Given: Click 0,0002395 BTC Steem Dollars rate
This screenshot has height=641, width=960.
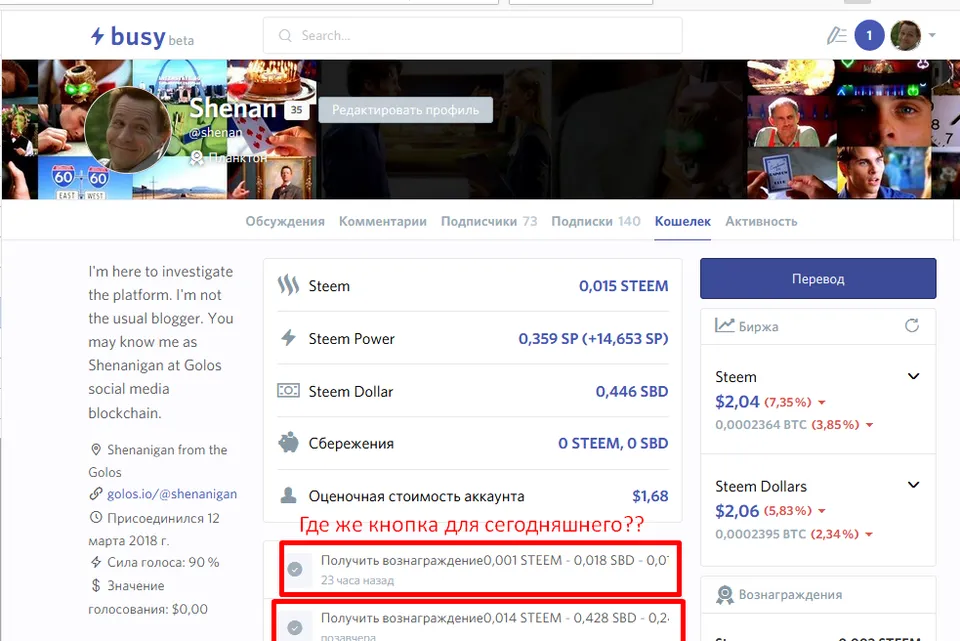Looking at the screenshot, I should [x=761, y=534].
